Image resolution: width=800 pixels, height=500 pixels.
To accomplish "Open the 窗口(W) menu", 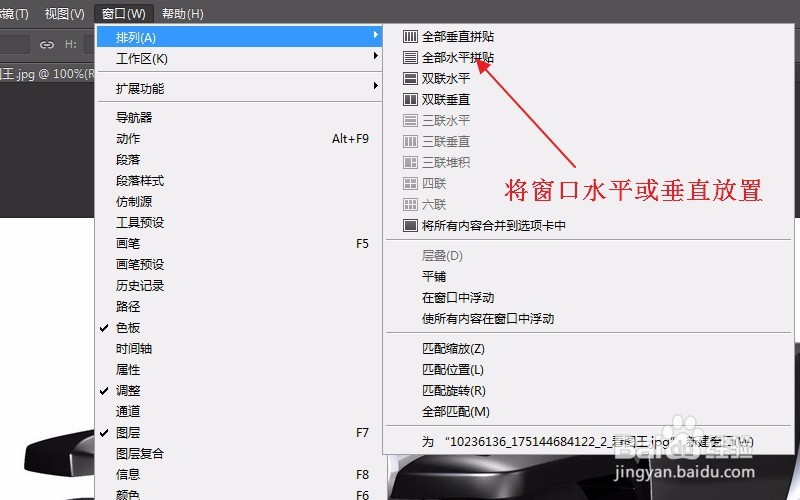I will coord(123,14).
